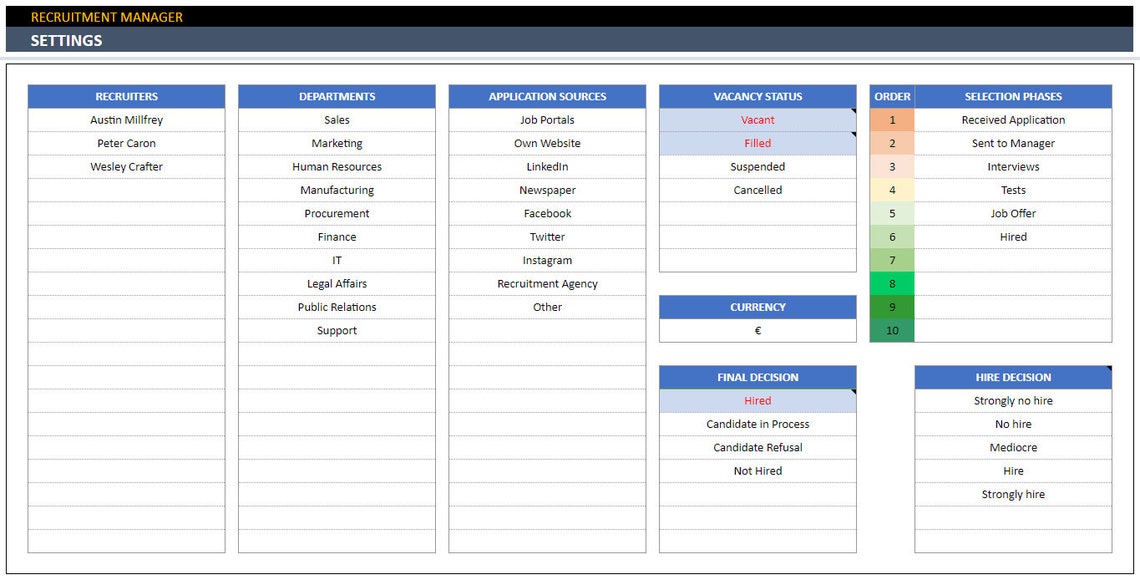
Task: Click the Recruitment Manager title bar text
Action: 107,17
